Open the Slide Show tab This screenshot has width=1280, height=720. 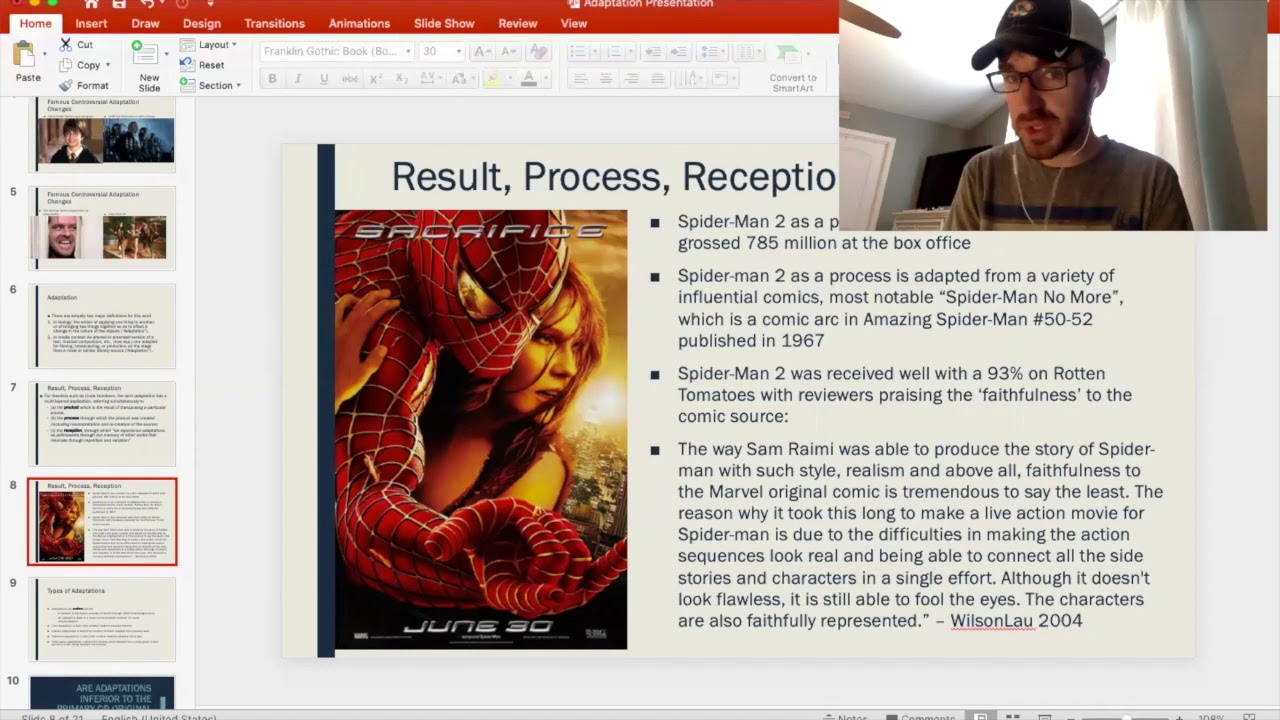click(x=444, y=23)
